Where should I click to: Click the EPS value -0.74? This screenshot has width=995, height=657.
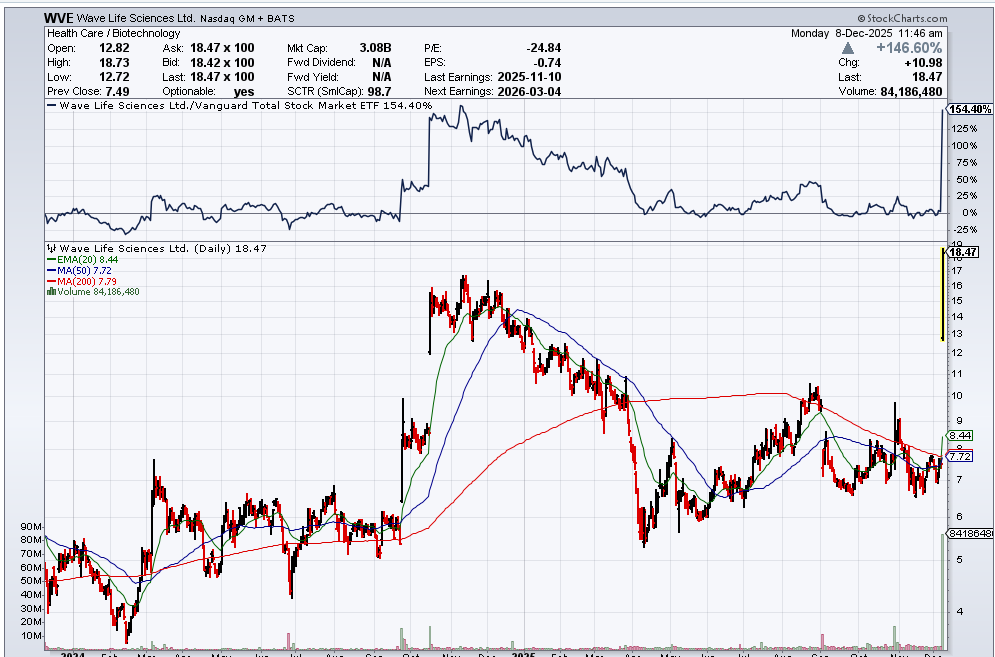(548, 62)
